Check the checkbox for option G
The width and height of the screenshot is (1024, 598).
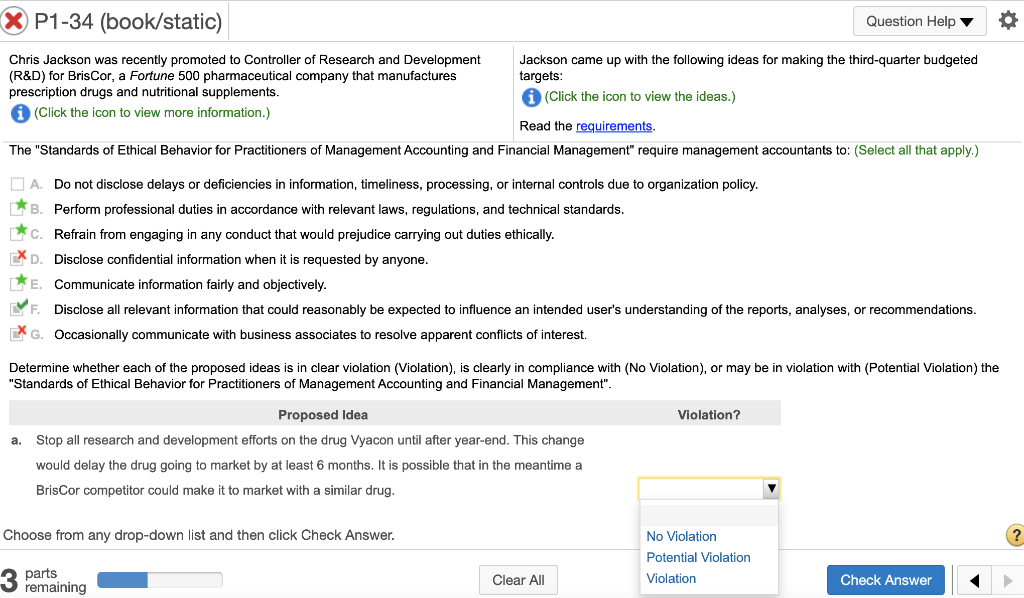click(17, 333)
